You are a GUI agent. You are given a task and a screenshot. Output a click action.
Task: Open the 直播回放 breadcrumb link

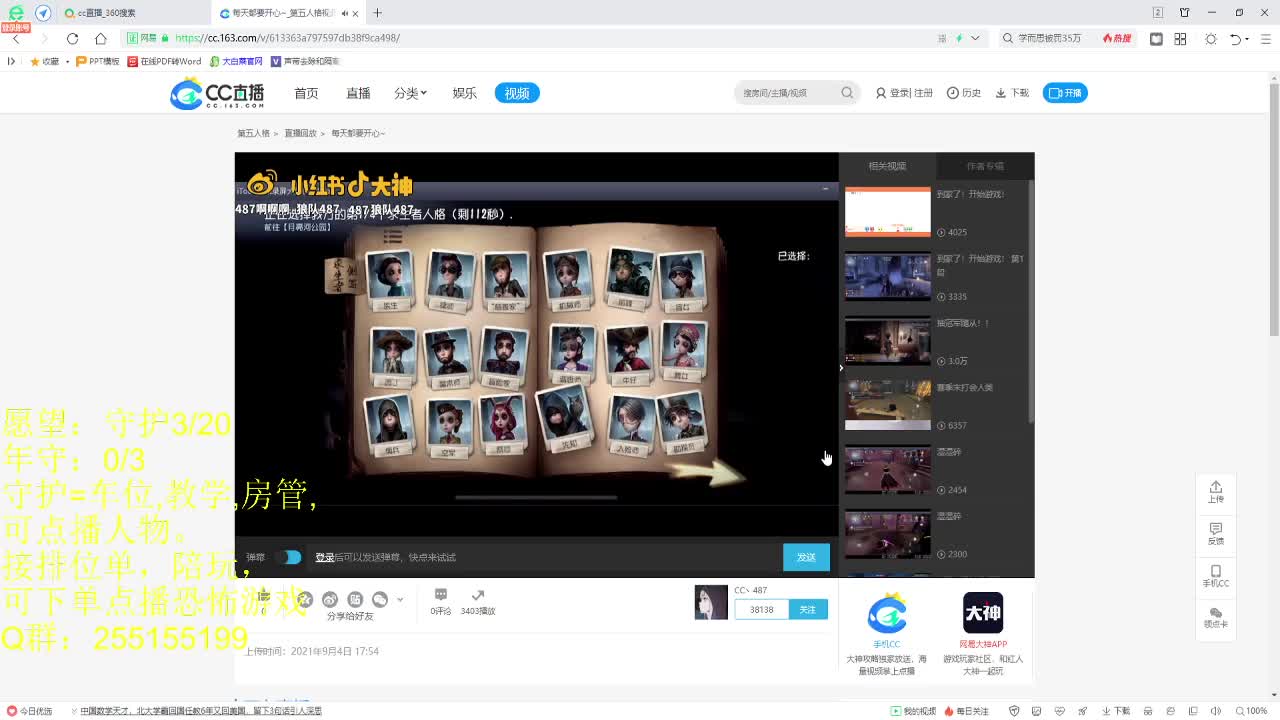tap(300, 133)
